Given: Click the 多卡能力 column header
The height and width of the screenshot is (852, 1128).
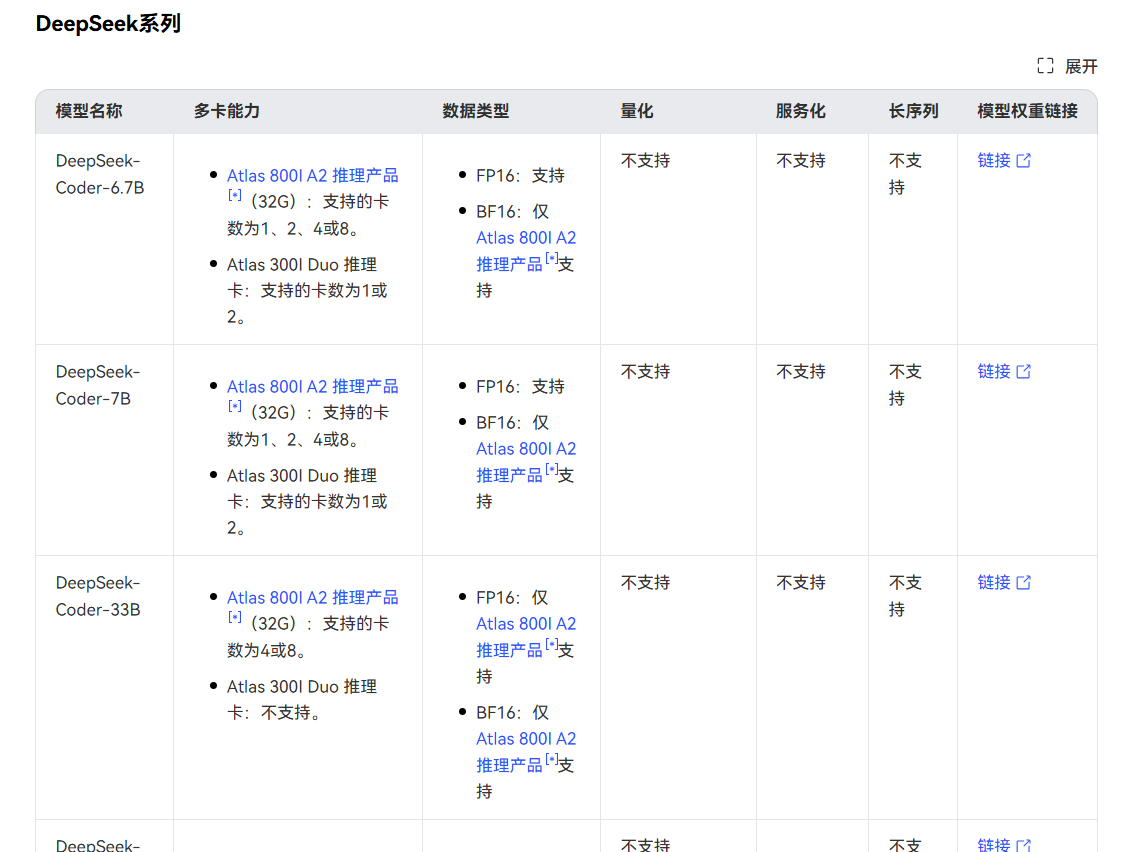Looking at the screenshot, I should click(x=227, y=111).
